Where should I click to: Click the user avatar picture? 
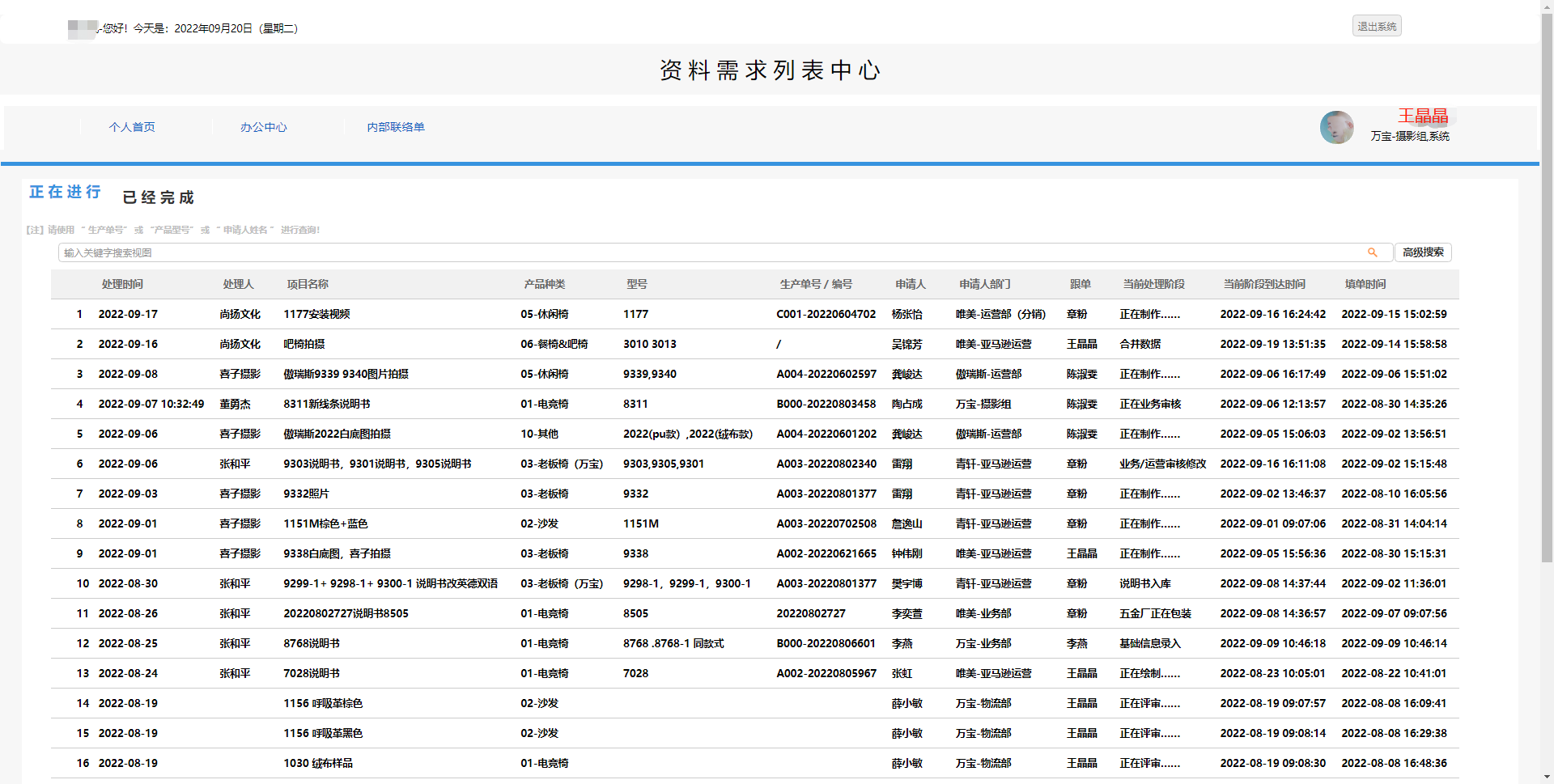click(1336, 128)
